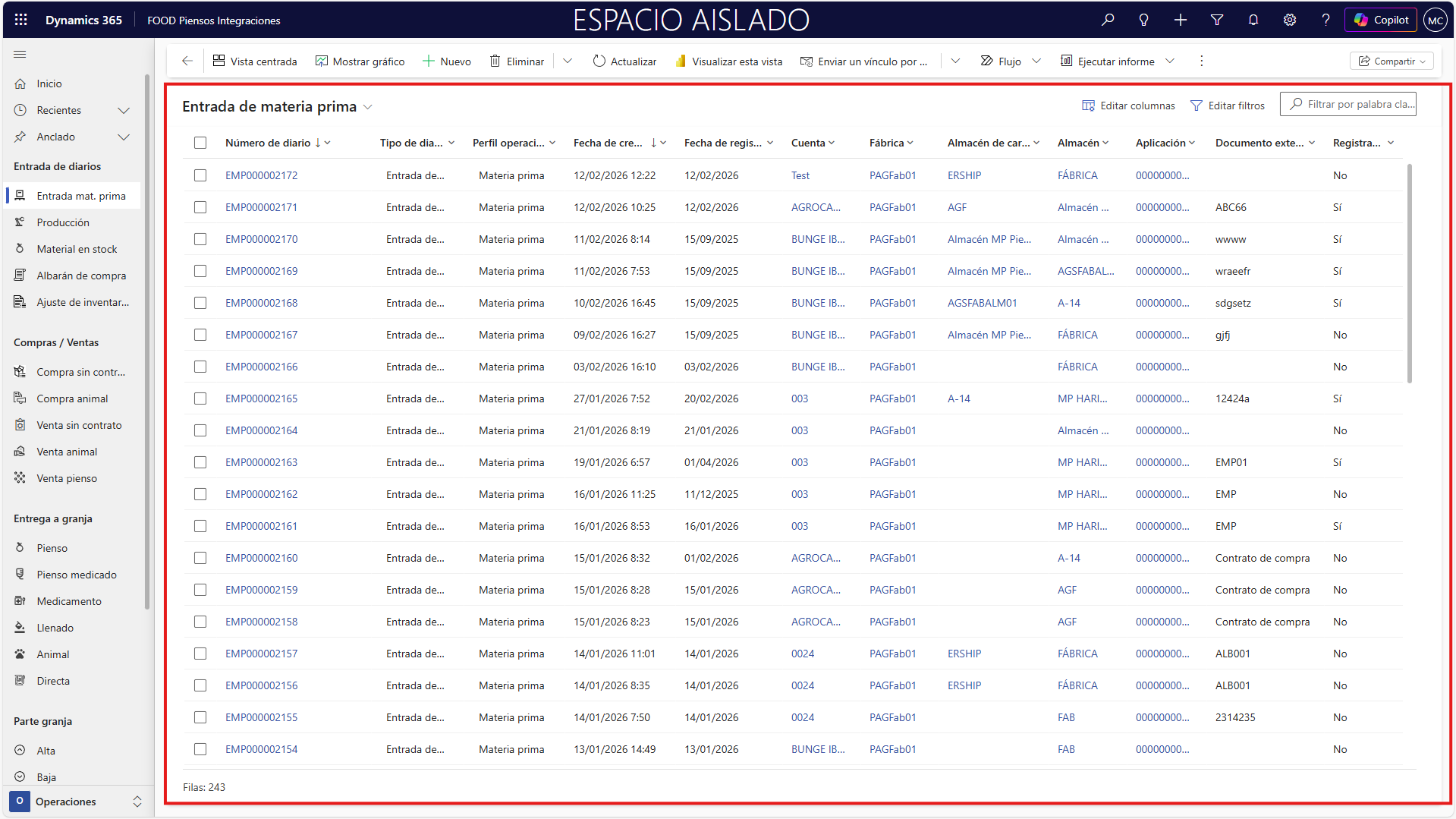This screenshot has width=1456, height=819.
Task: Click the Actualizar refresh button
Action: pos(624,61)
